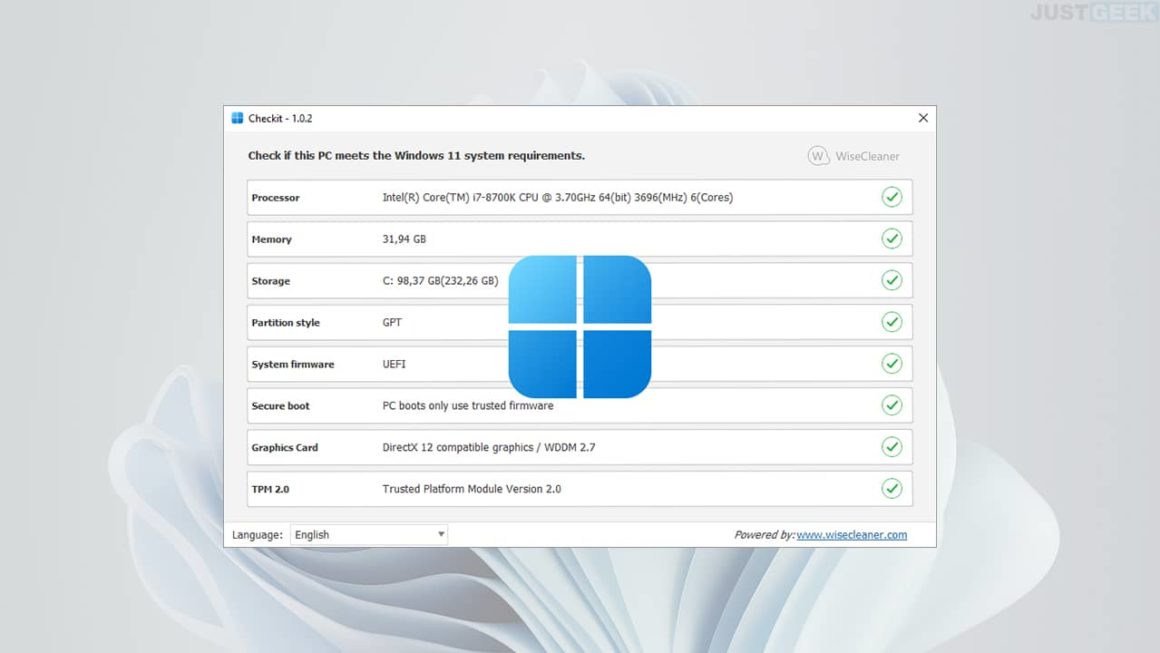Click the Partition style label

coord(286,322)
